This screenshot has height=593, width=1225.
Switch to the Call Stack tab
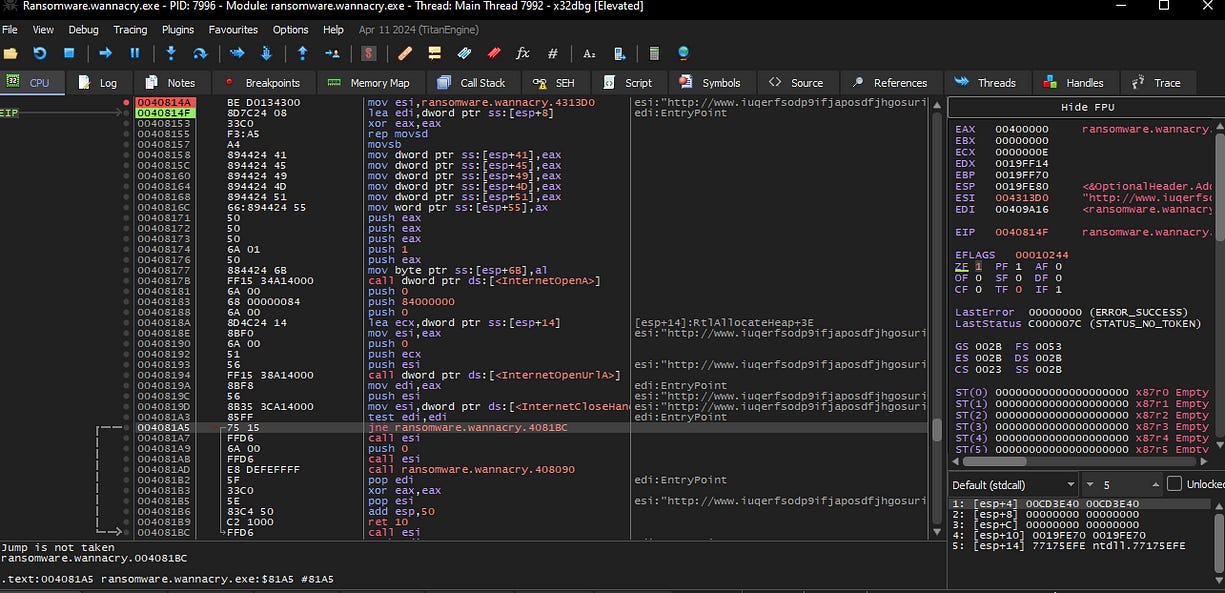[x=473, y=83]
